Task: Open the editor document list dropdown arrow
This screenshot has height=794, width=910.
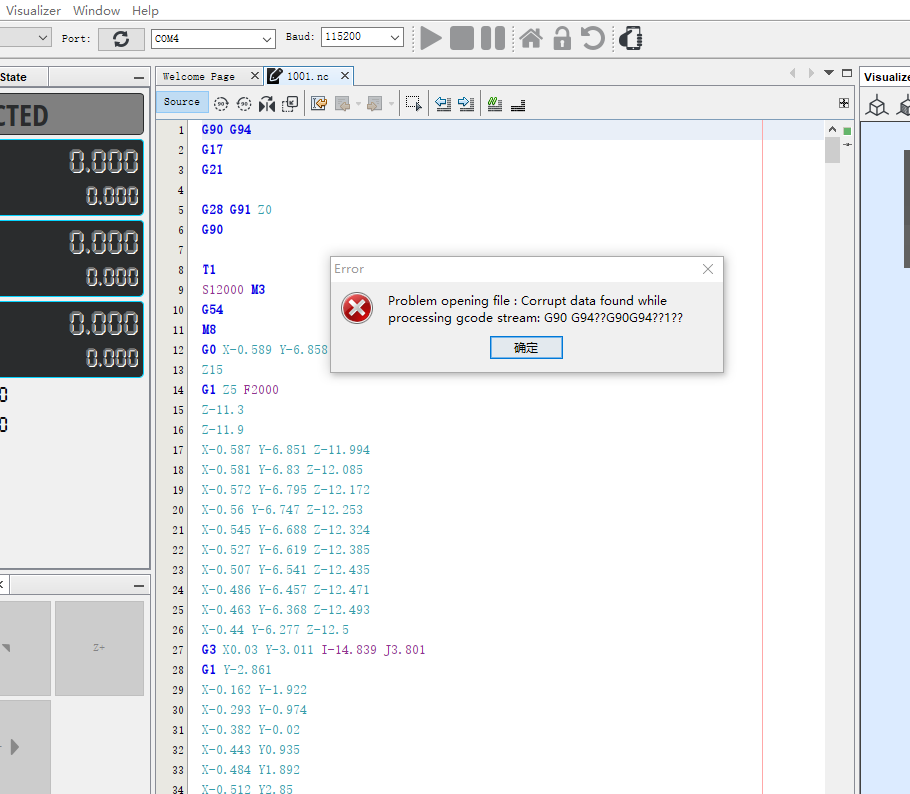Action: [x=828, y=73]
